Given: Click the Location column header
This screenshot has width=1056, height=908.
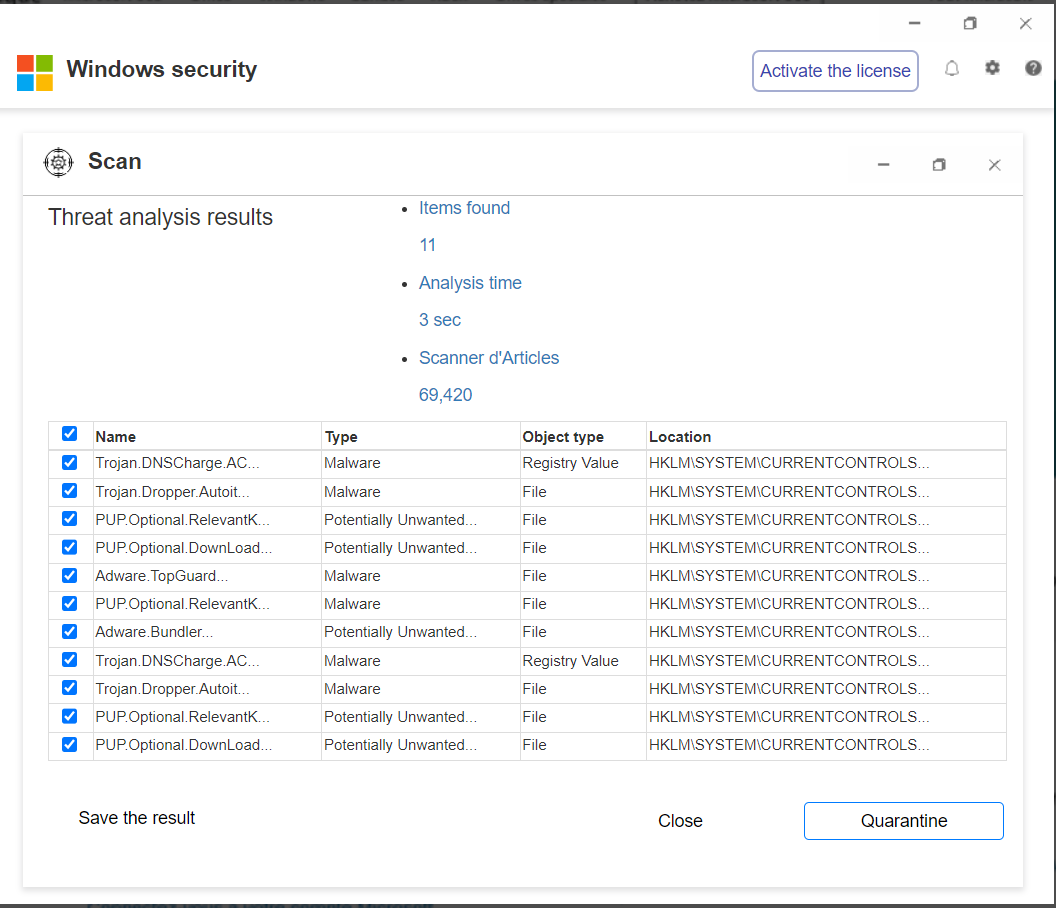Looking at the screenshot, I should tap(680, 437).
